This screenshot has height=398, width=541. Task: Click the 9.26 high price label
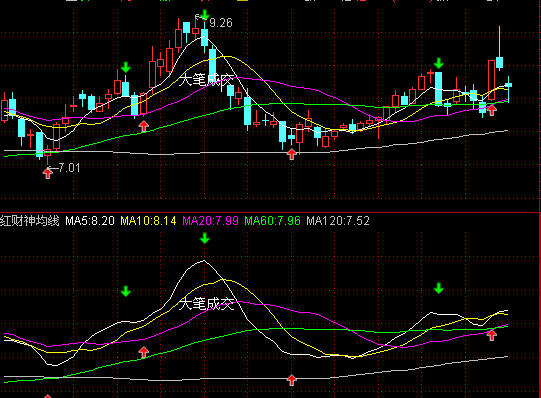pyautogui.click(x=221, y=23)
